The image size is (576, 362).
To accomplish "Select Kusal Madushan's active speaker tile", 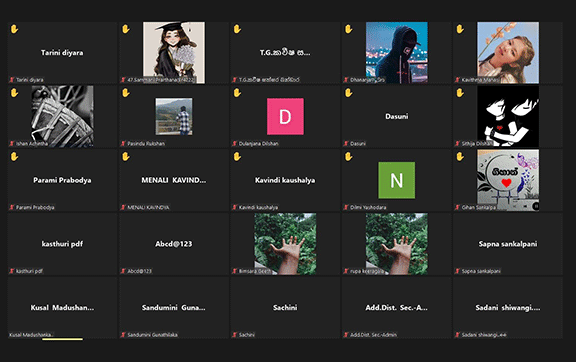I will (x=62, y=308).
